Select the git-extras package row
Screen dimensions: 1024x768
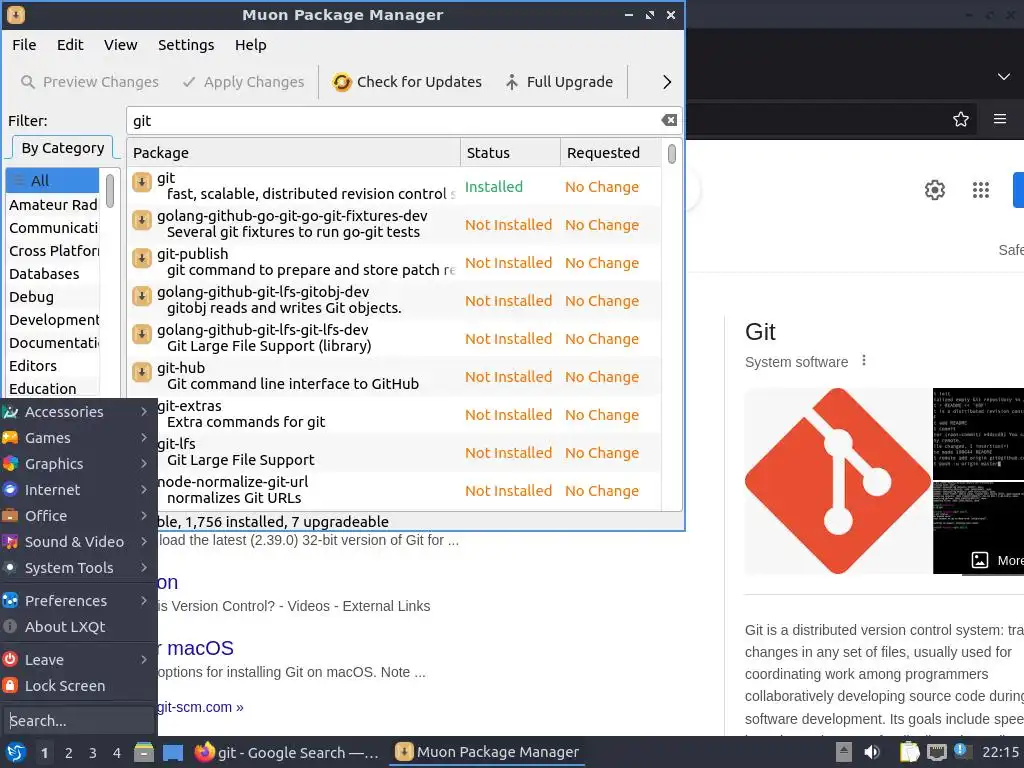(409, 414)
